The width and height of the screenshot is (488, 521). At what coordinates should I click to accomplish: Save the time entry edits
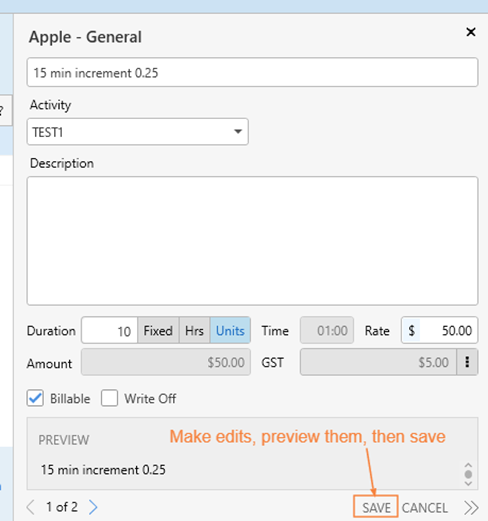pyautogui.click(x=376, y=507)
